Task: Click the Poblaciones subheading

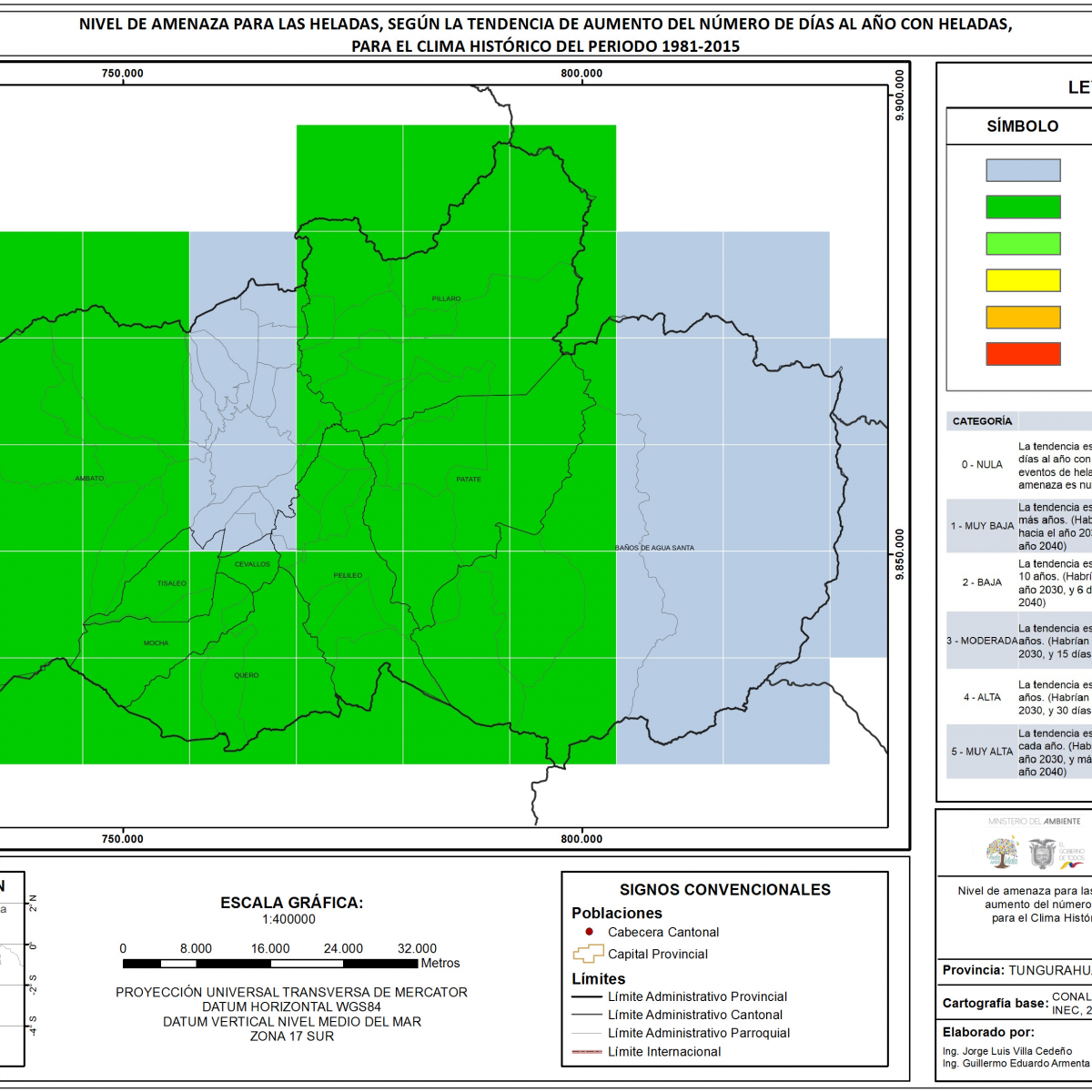Action: 617,913
